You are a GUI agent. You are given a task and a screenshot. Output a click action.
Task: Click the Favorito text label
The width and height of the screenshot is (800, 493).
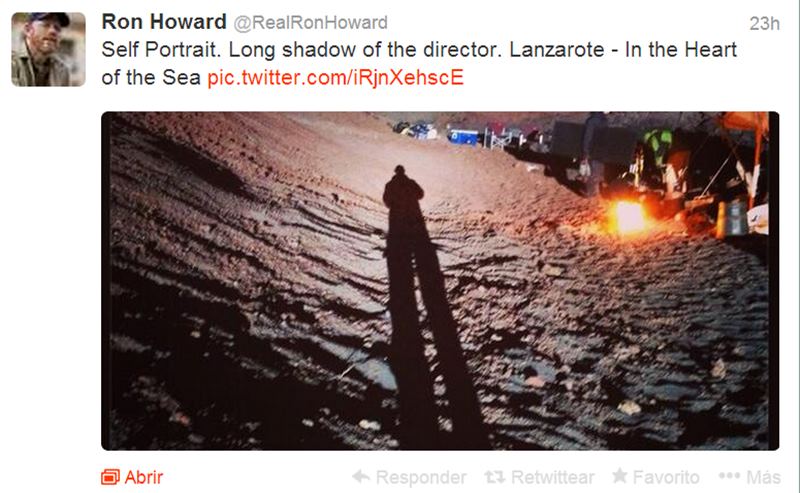coord(666,477)
